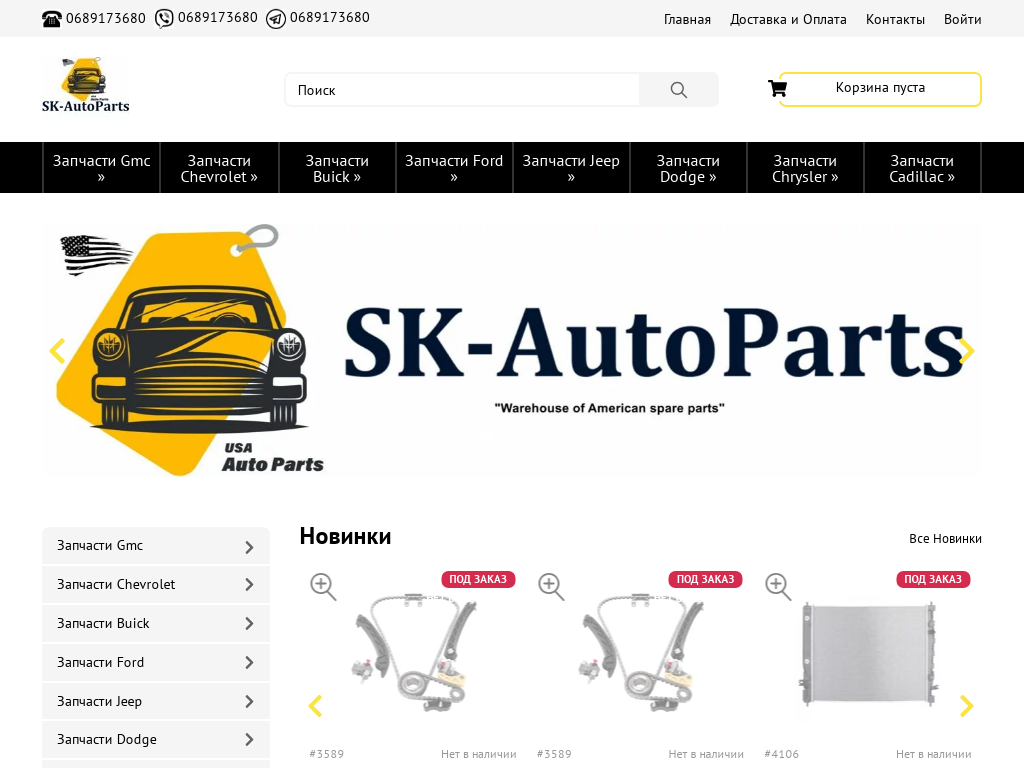Click ПОД ЗАКАЗ badge on radiator product
This screenshot has width=1024, height=768.
click(x=933, y=579)
